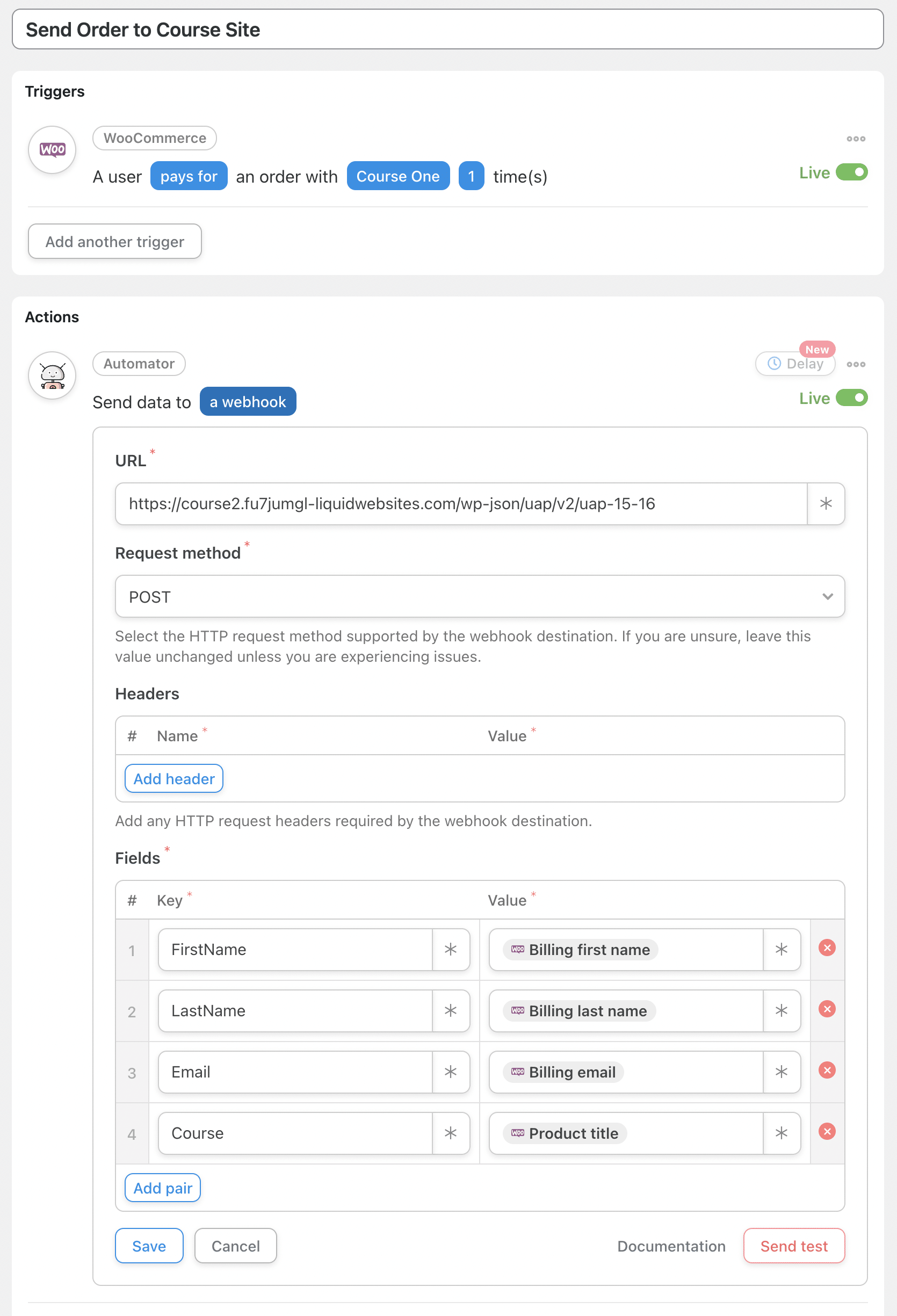Open the token picker asterisk beside the URL
897x1316 pixels.
pyautogui.click(x=826, y=503)
